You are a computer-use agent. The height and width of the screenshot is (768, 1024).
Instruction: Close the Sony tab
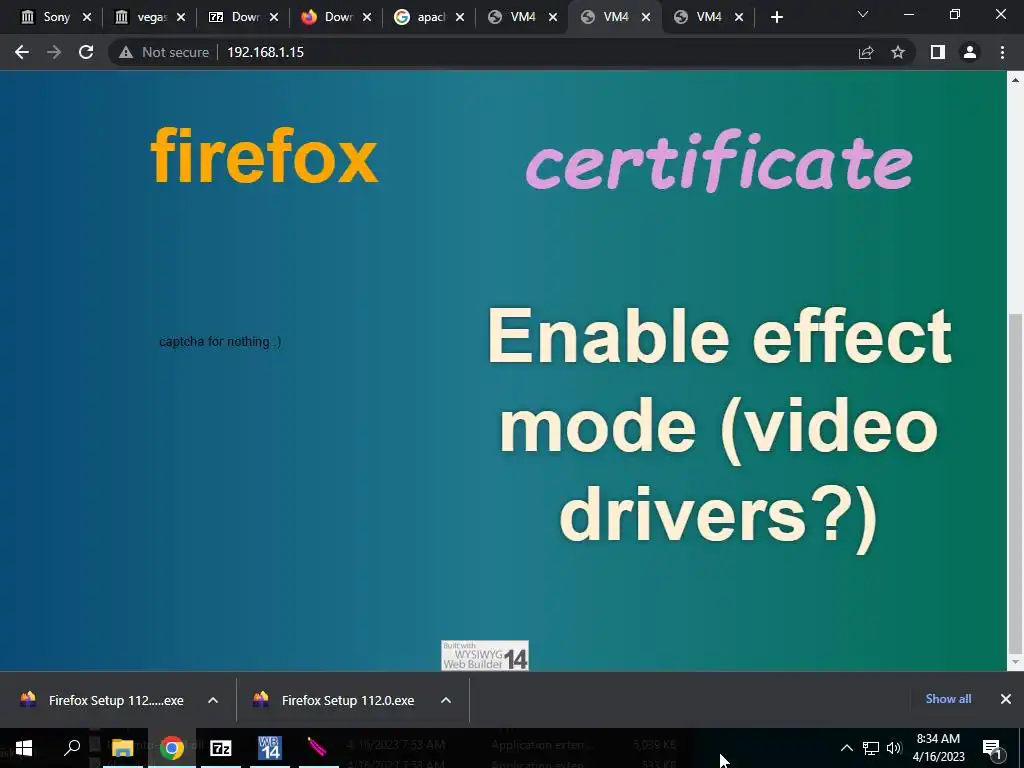[87, 17]
